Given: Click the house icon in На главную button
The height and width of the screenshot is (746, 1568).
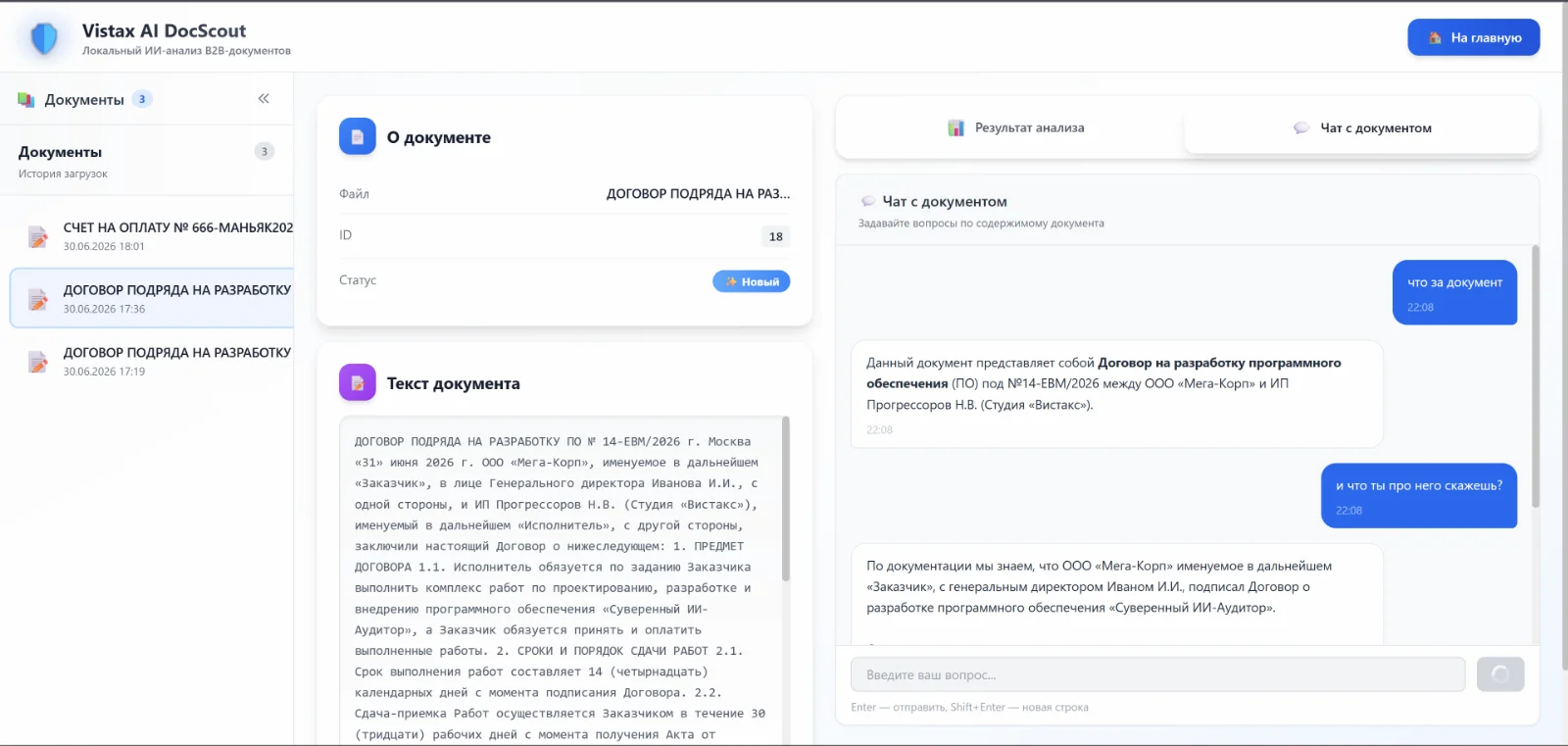Looking at the screenshot, I should 1435,38.
